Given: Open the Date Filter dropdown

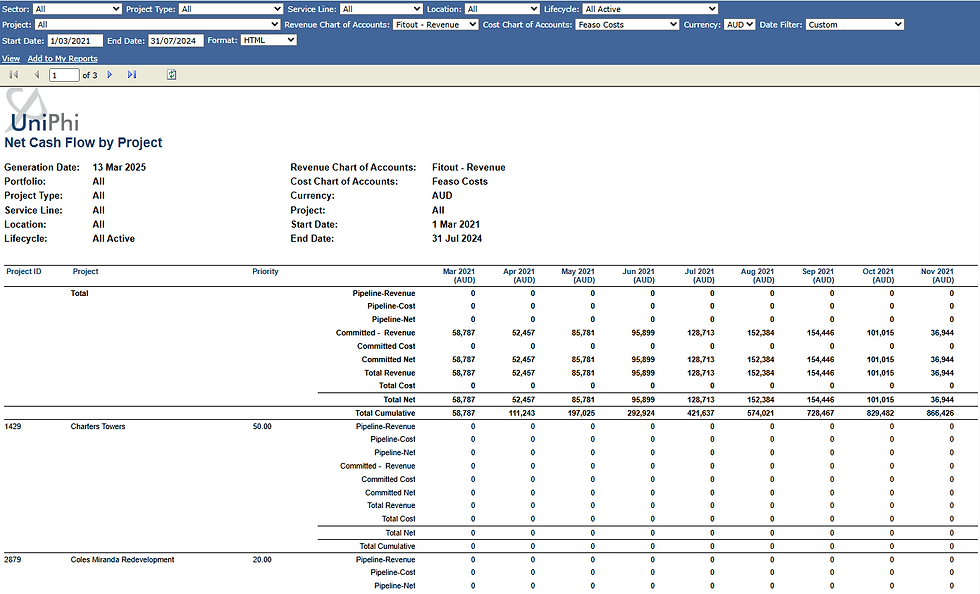Looking at the screenshot, I should pyautogui.click(x=854, y=24).
